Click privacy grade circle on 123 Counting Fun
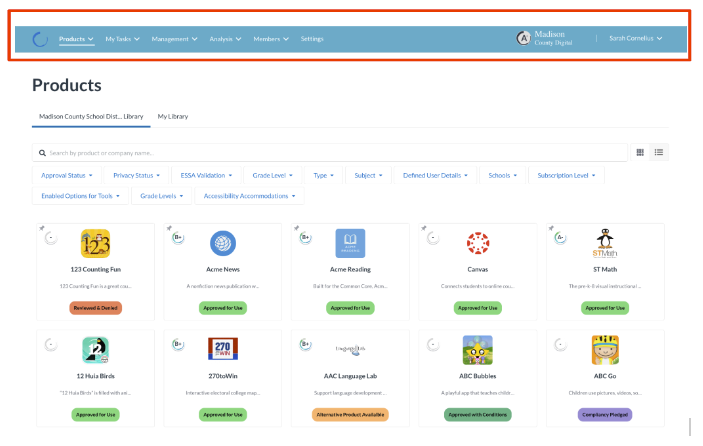703x446 pixels. point(51,238)
